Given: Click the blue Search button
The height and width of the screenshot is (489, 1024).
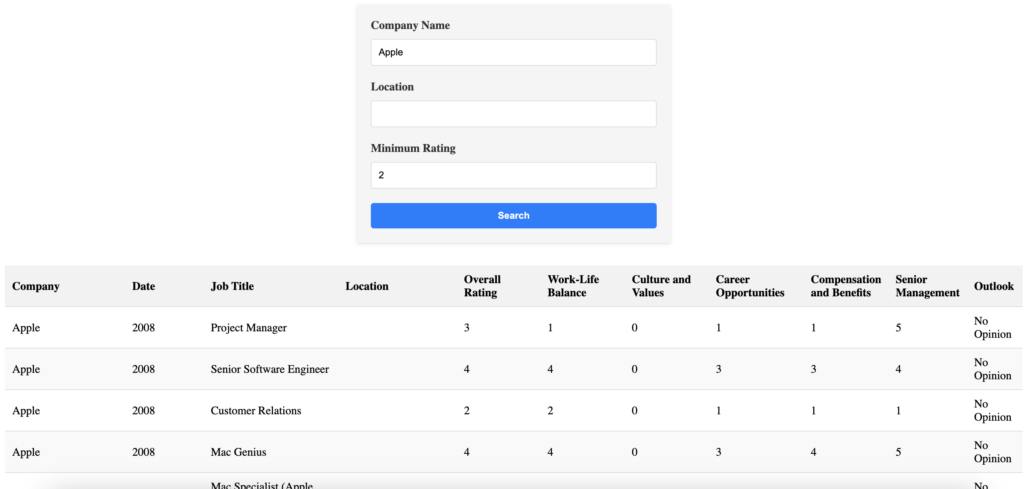Looking at the screenshot, I should 513,215.
